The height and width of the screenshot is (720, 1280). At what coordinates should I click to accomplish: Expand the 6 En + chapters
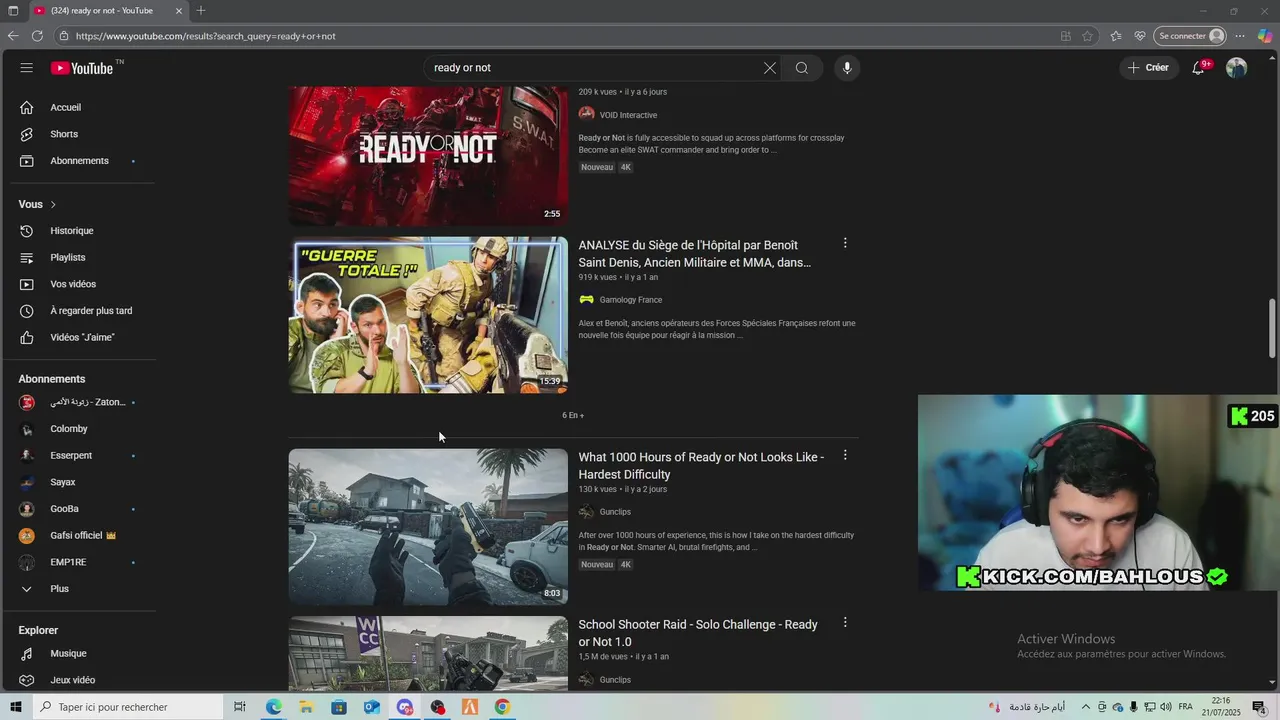573,415
